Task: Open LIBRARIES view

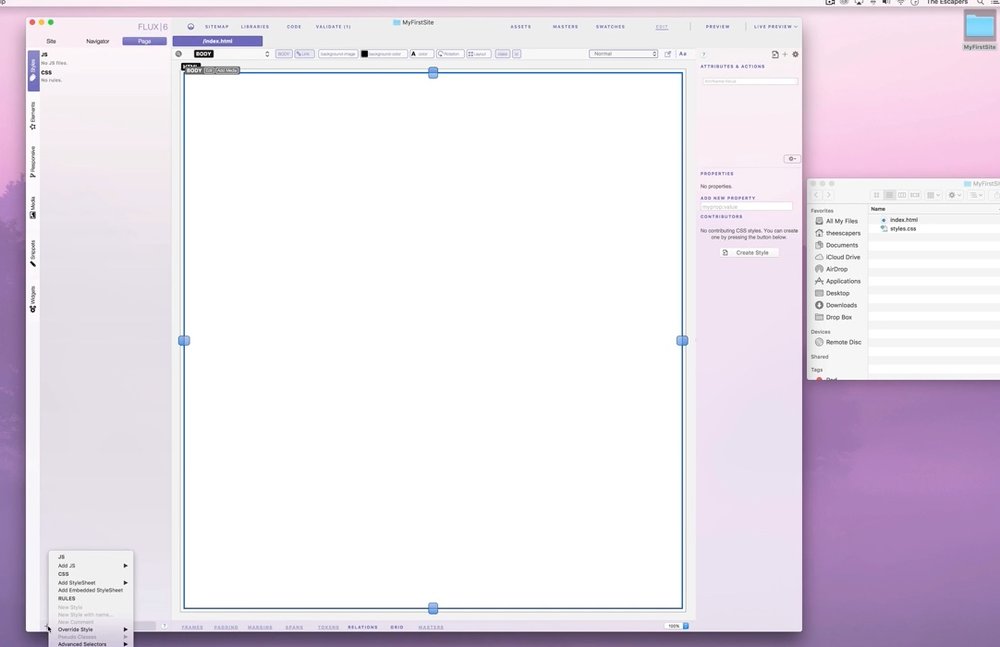Action: 255,27
